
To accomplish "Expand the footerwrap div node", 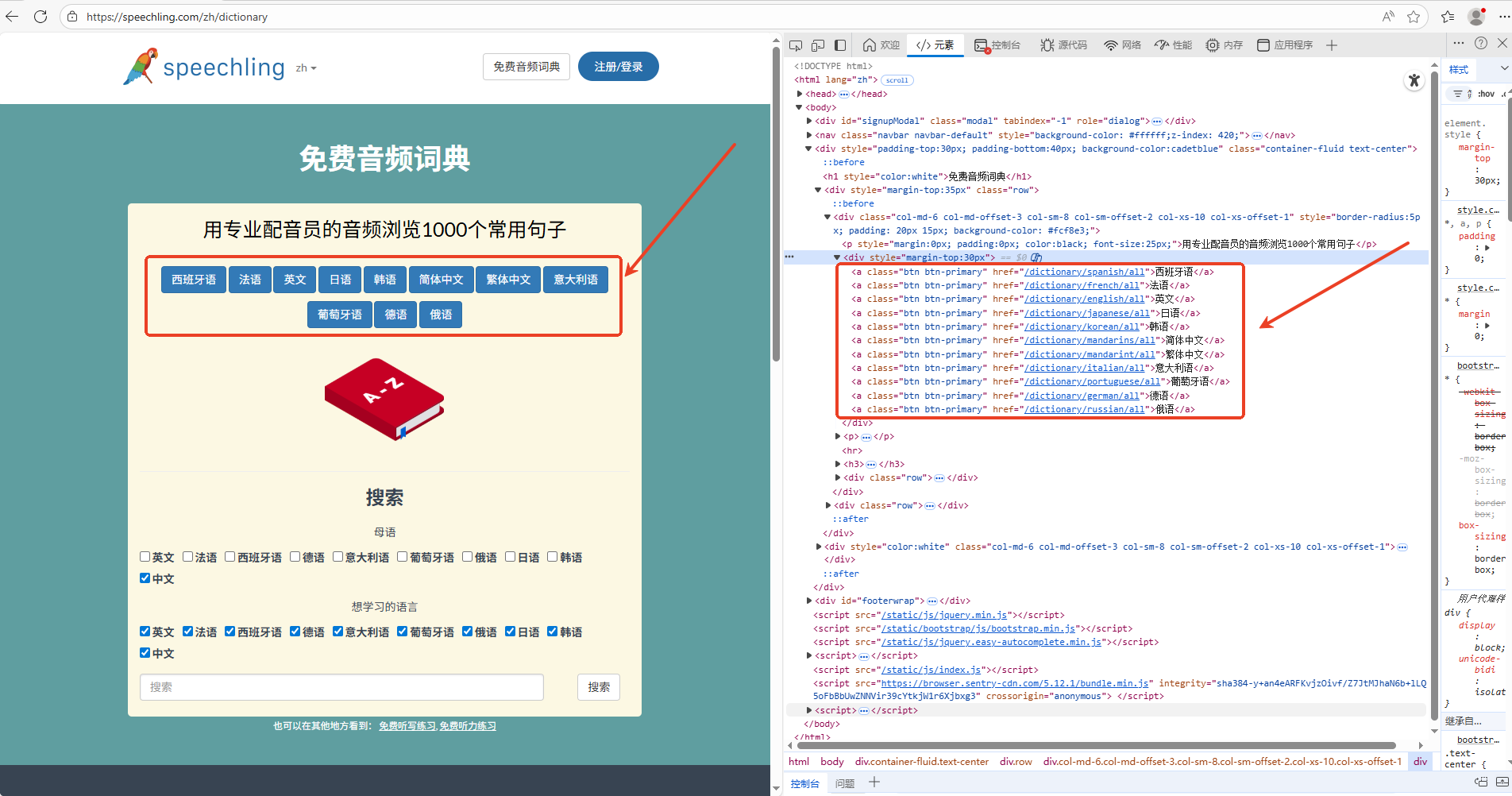I will point(809,601).
